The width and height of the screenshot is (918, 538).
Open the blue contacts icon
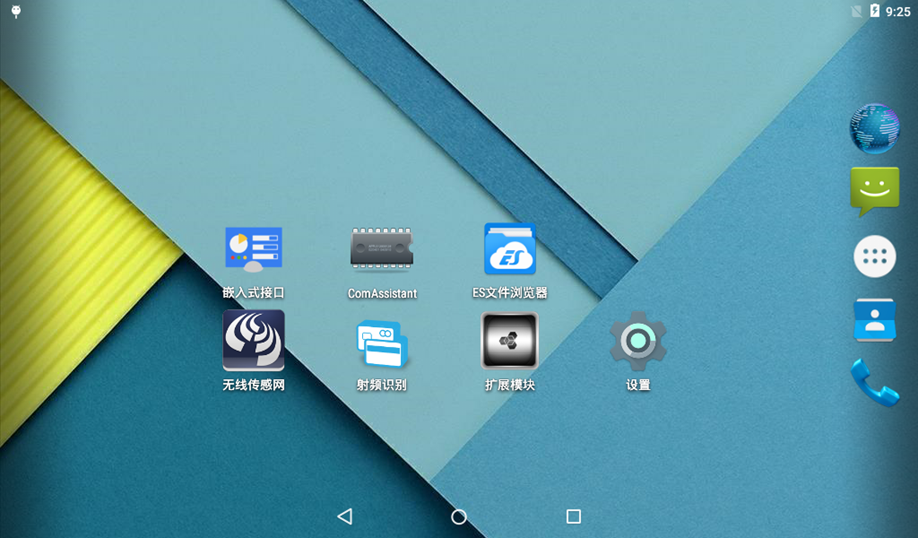(875, 320)
